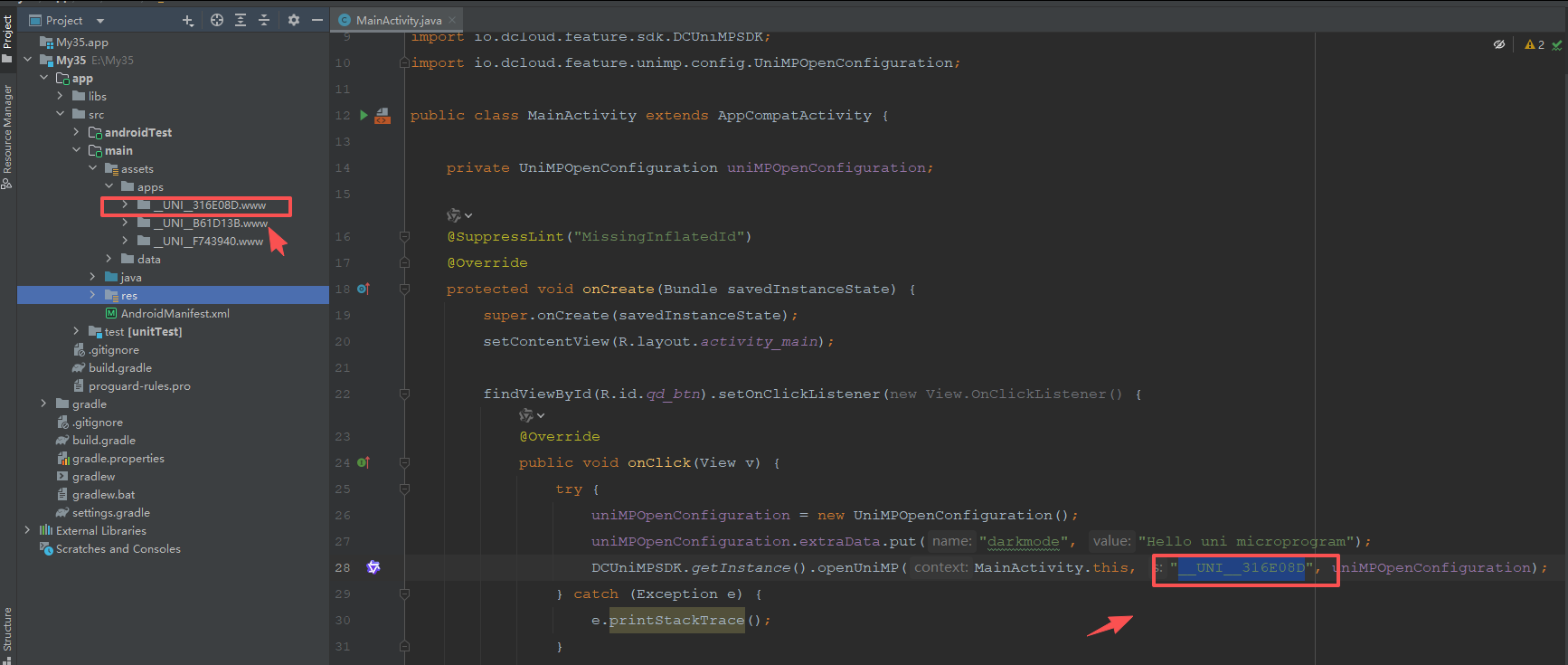
Task: Select proguard-rules.pro file
Action: 139,386
